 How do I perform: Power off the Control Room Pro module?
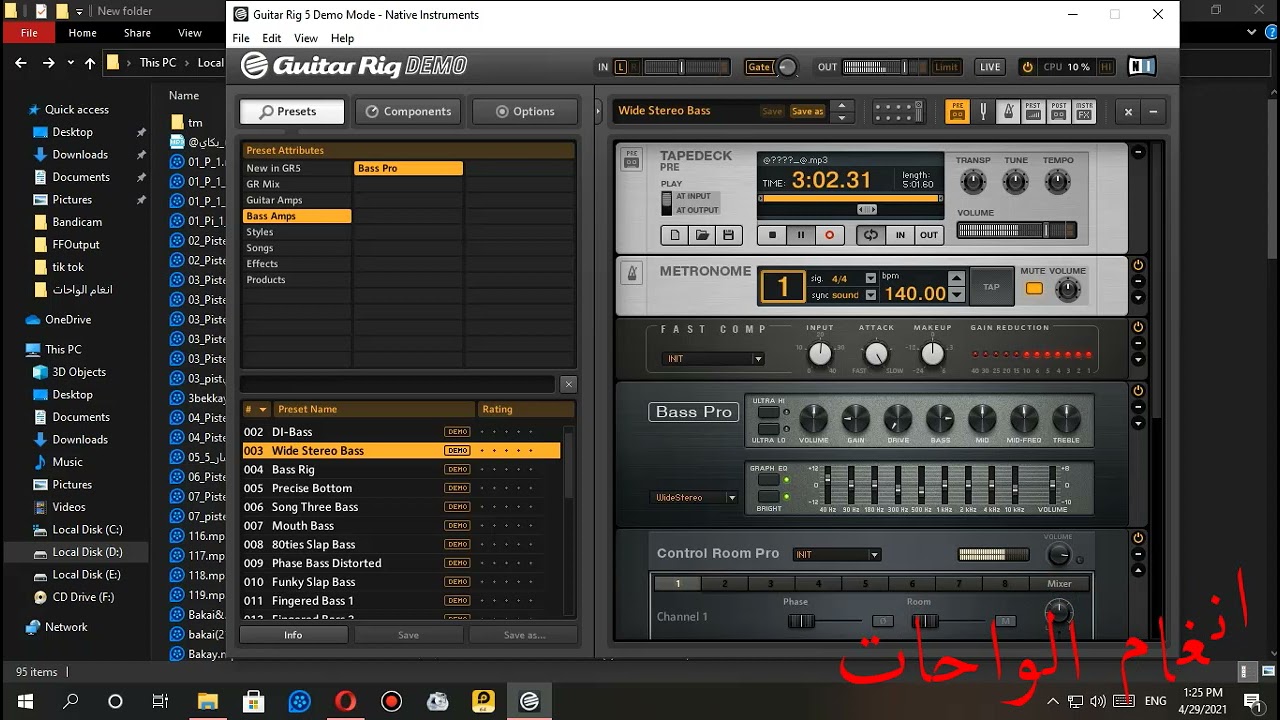click(1138, 538)
